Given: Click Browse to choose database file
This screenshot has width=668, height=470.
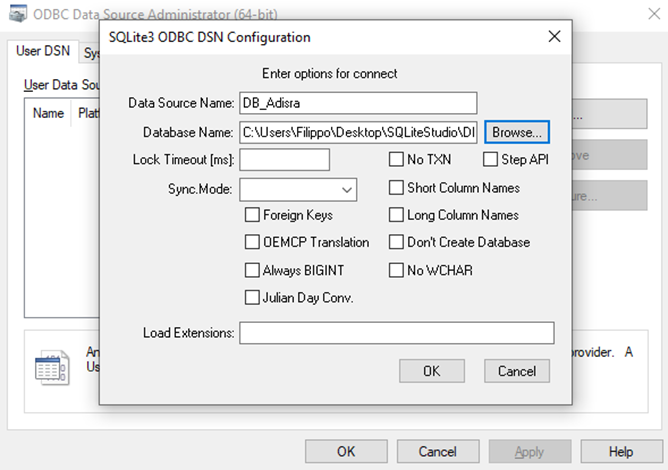Looking at the screenshot, I should point(517,133).
